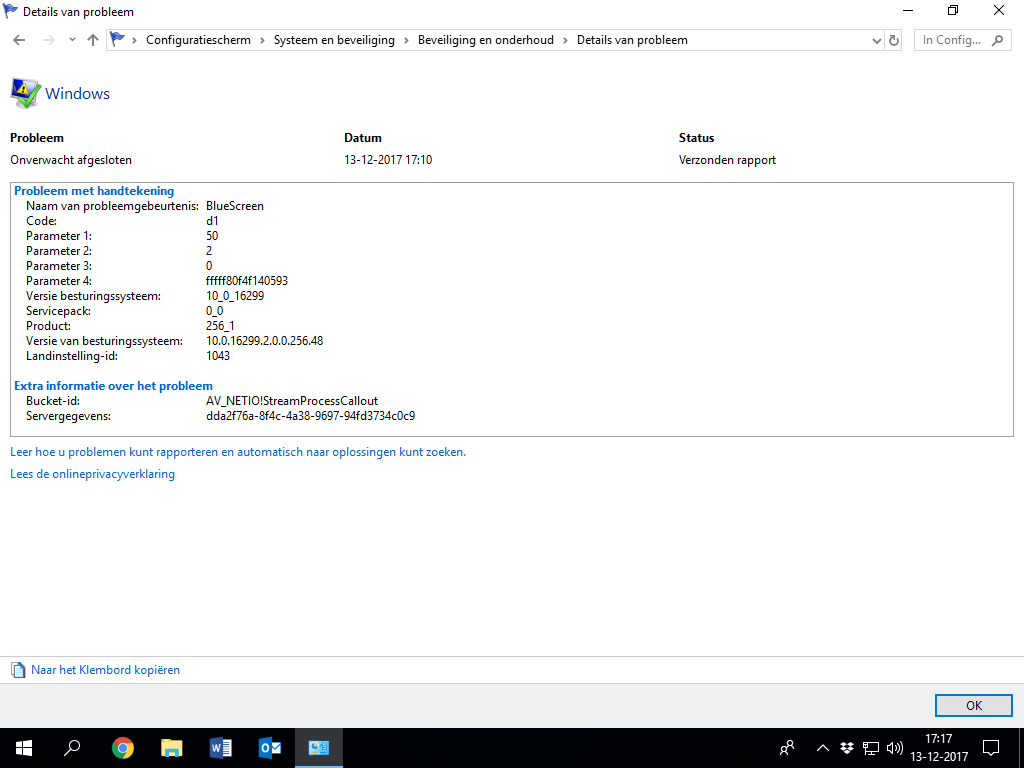Viewport: 1024px width, 768px height.
Task: Open taskbar search magnifier
Action: pos(72,748)
